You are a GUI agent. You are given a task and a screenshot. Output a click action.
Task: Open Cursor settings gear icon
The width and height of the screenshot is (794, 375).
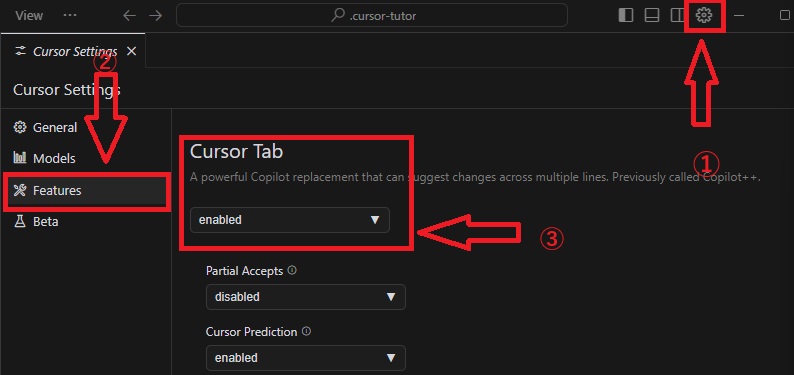tap(704, 16)
